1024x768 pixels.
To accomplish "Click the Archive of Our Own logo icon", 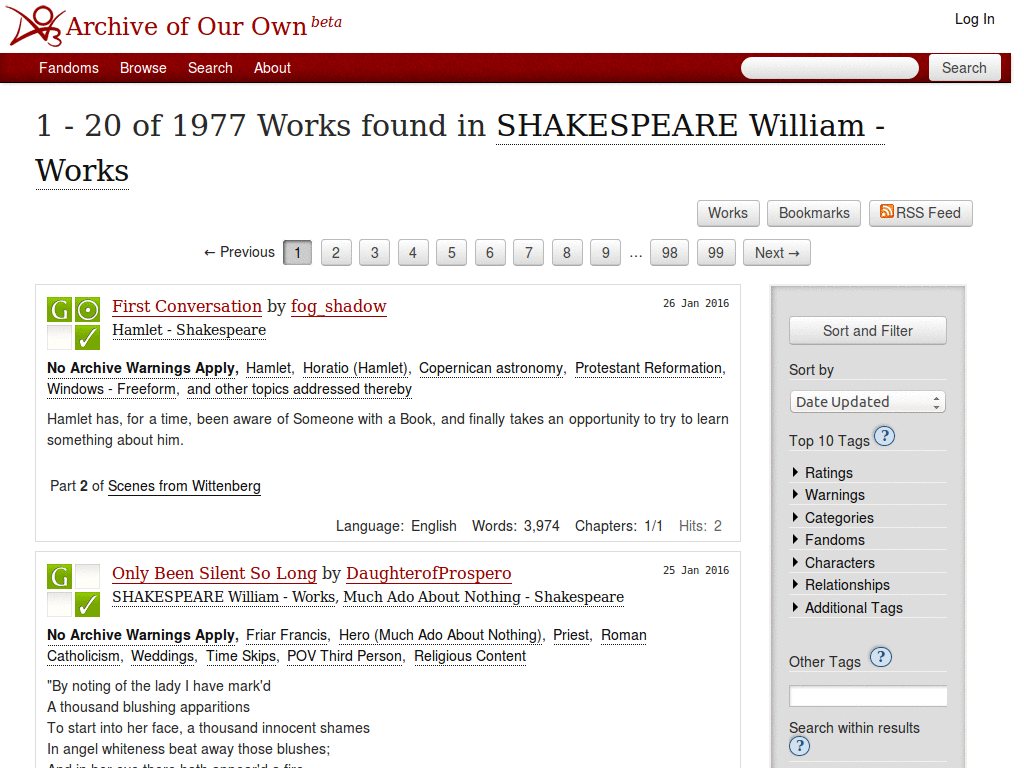I will (36, 25).
